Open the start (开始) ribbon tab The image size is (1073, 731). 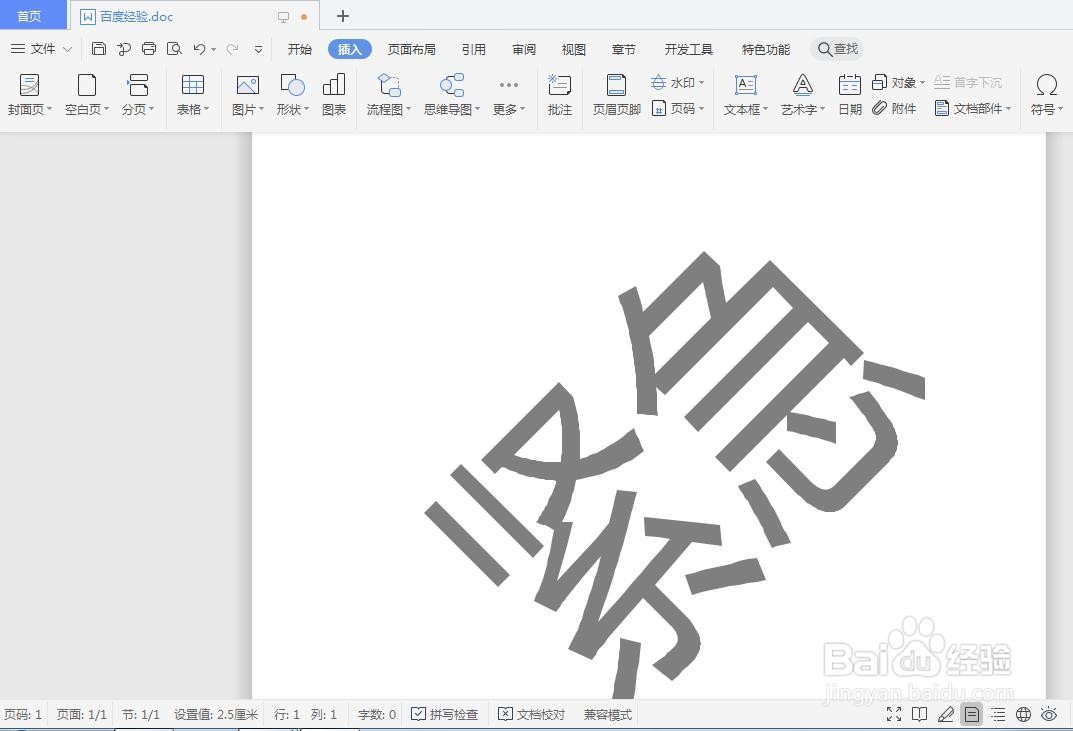click(299, 49)
